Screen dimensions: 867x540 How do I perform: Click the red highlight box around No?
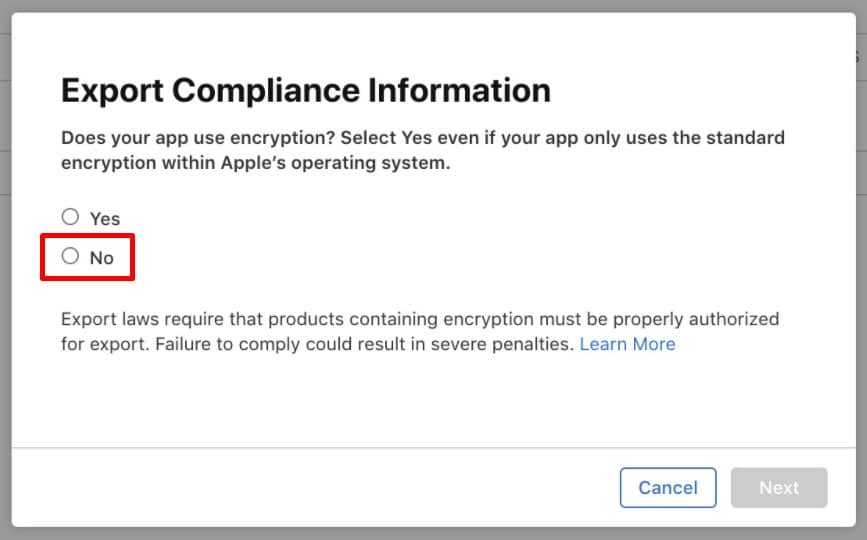pos(88,257)
